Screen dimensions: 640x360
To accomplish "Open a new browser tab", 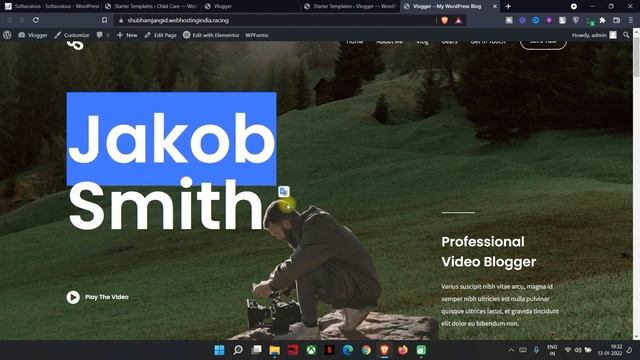I will pyautogui.click(x=508, y=6).
